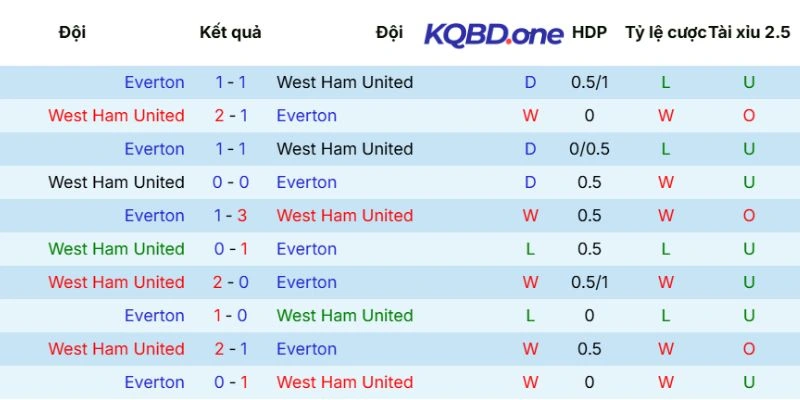The width and height of the screenshot is (800, 400).
Task: Open Everton in the 2 - 0 row
Action: pyautogui.click(x=306, y=282)
